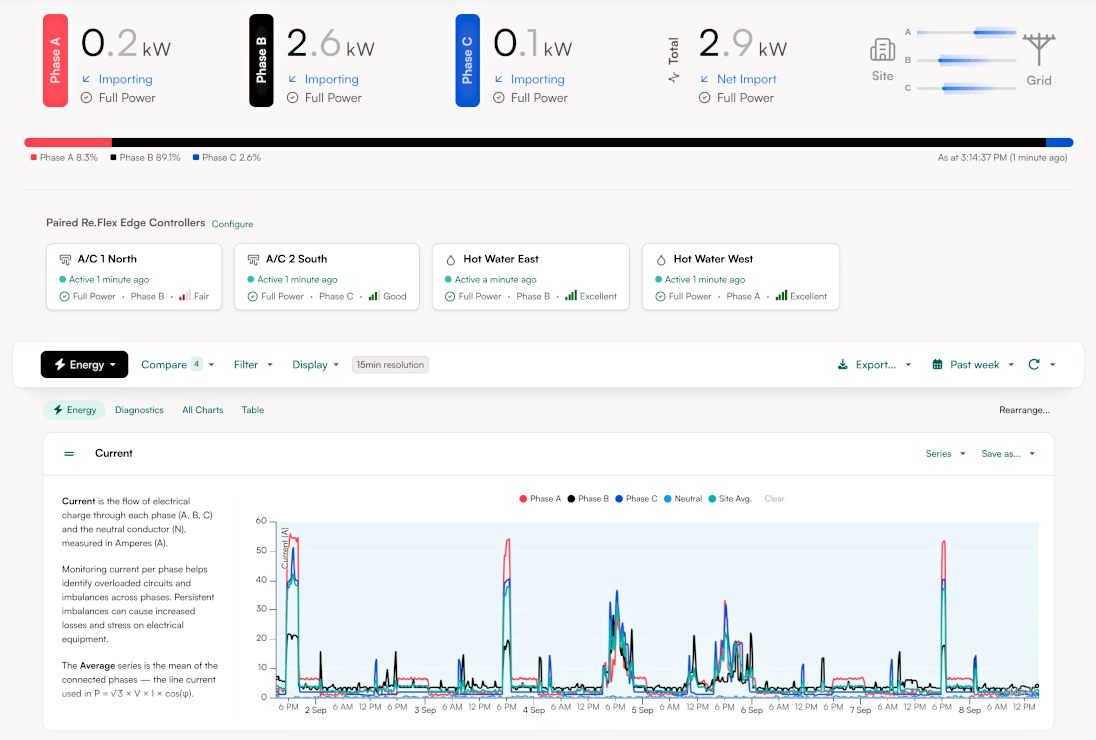This screenshot has height=740, width=1096.
Task: Click the Grid pylon icon
Action: 1039,49
